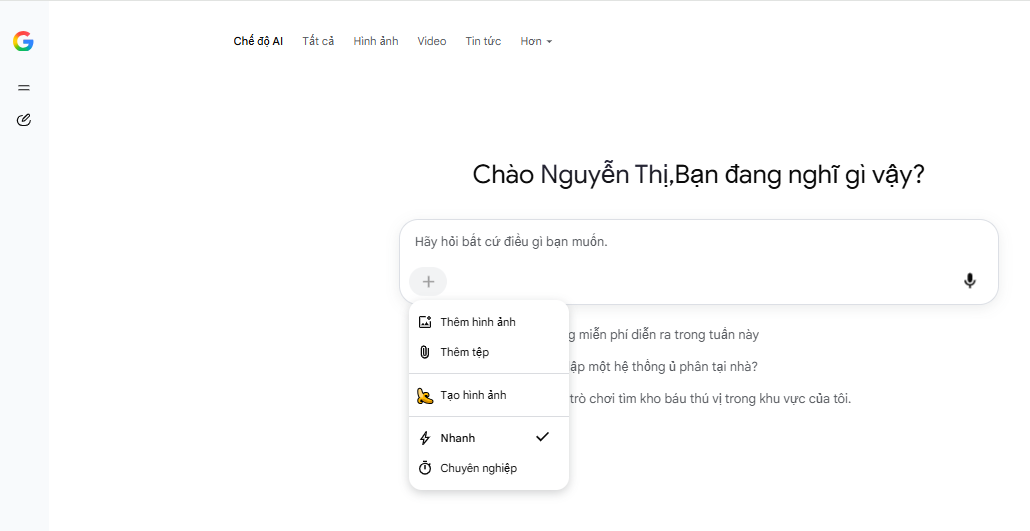Click the banana icon beside Tạo hình ảnh
The width and height of the screenshot is (1030, 531).
click(x=425, y=396)
